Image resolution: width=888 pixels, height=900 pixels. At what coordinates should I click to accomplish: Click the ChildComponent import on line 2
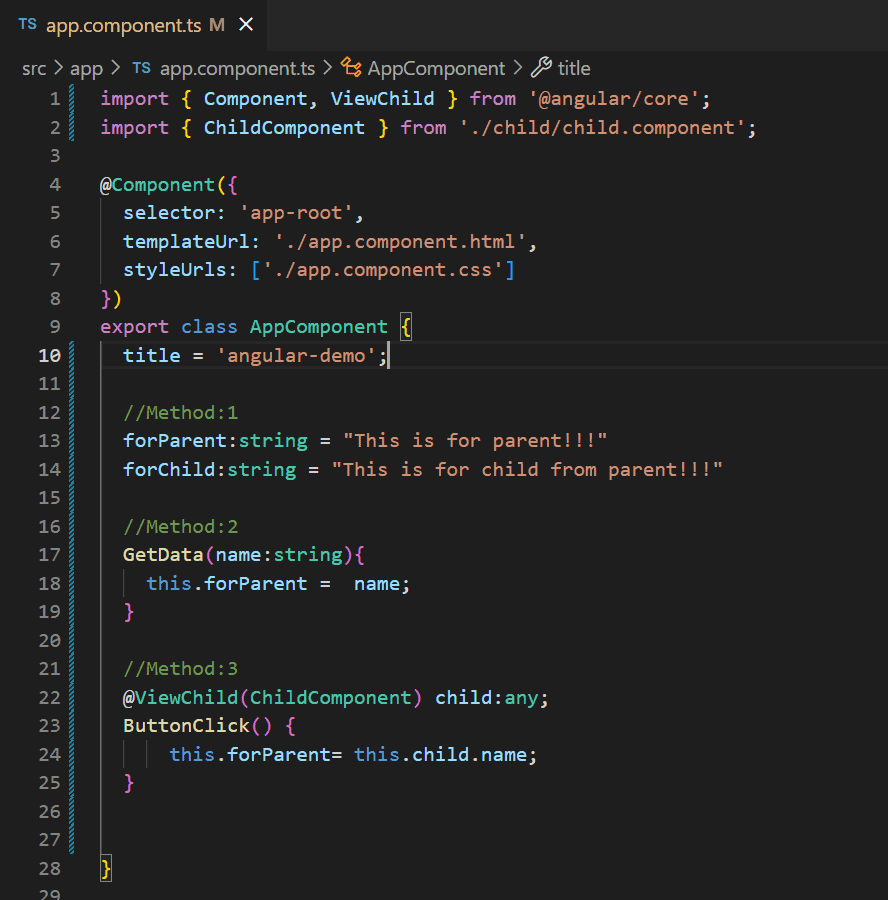tap(284, 127)
